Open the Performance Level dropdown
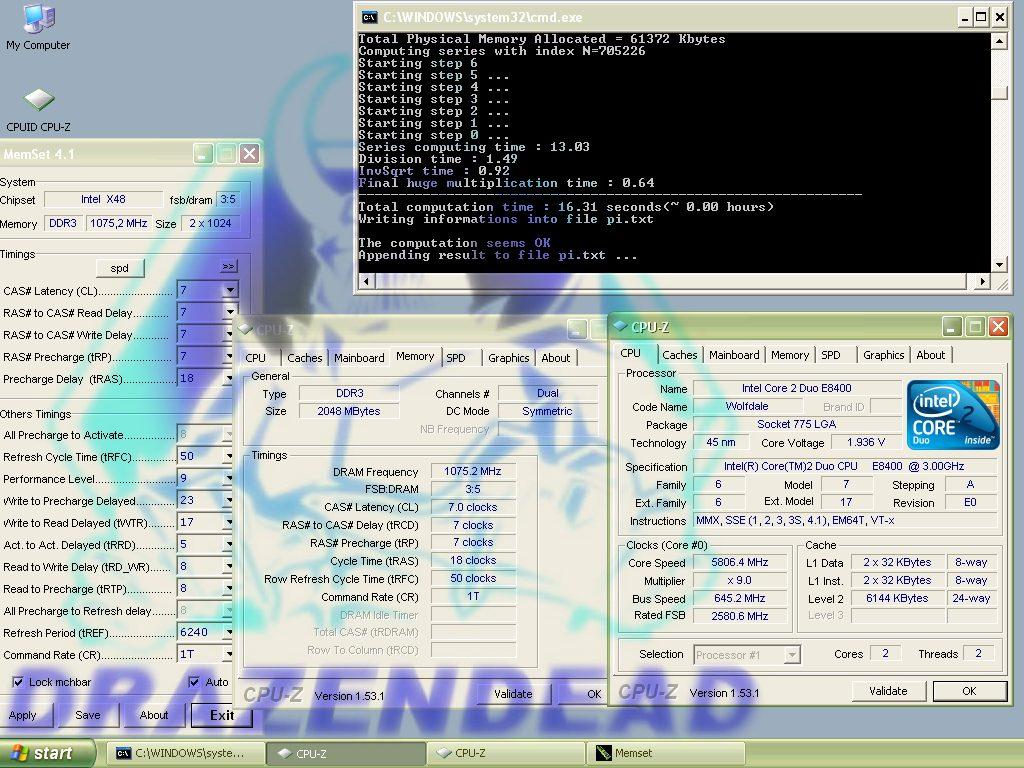Image resolution: width=1024 pixels, height=768 pixels. tap(228, 478)
